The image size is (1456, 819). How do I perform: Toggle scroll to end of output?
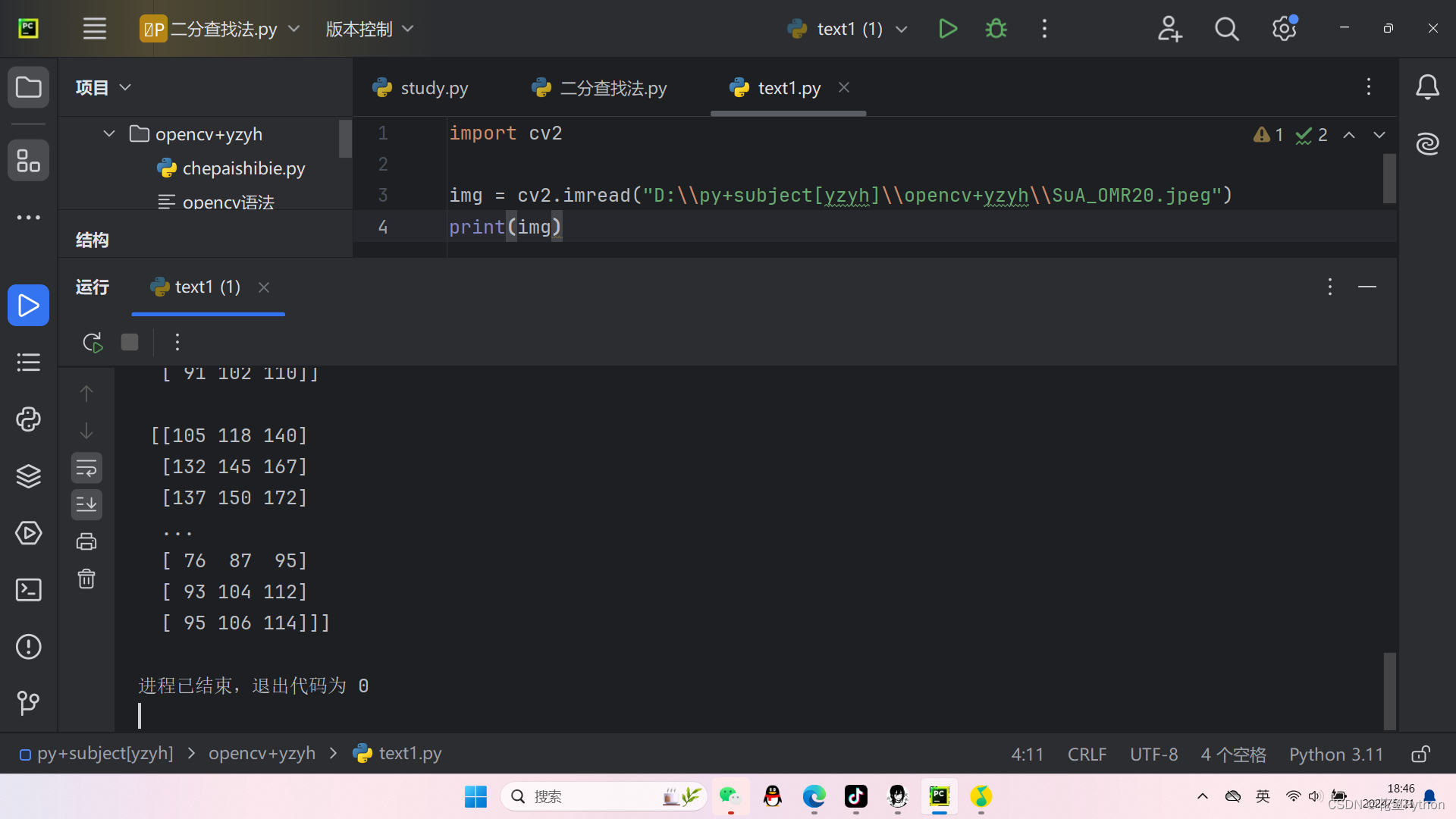(86, 504)
